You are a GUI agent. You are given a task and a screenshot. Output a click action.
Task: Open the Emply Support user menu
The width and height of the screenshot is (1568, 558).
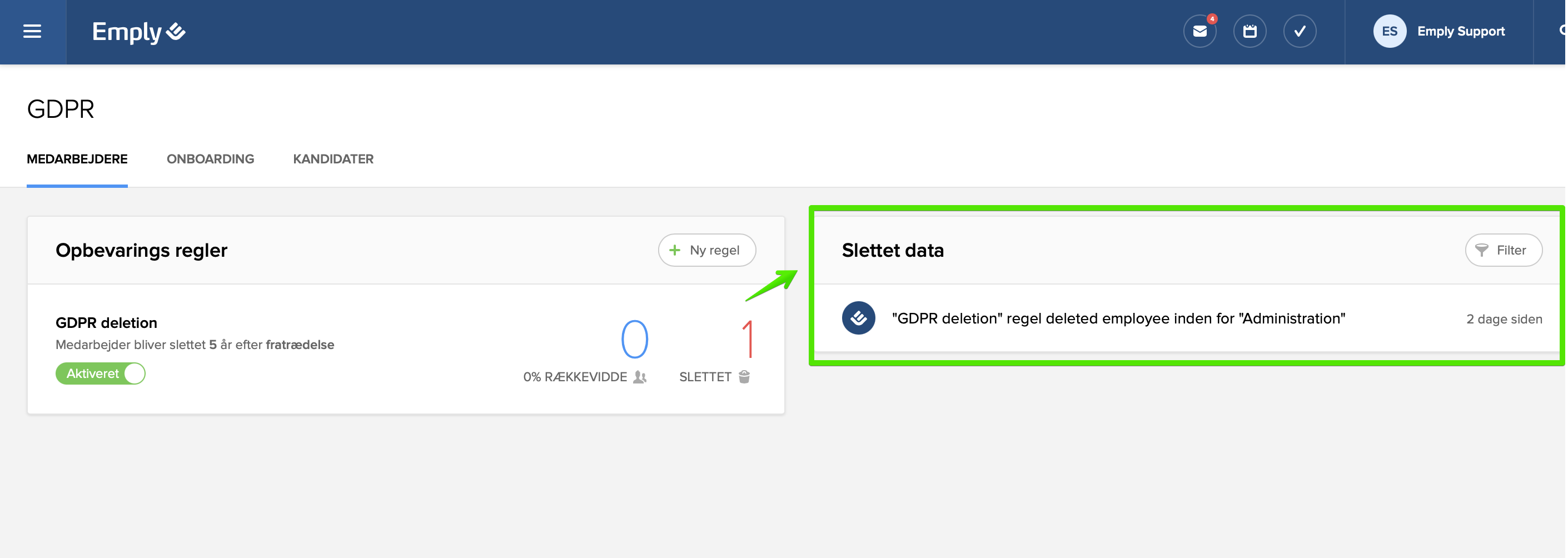tap(1460, 32)
